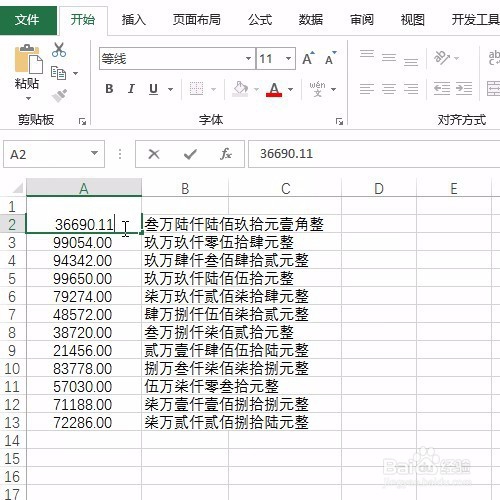The width and height of the screenshot is (500, 500).
Task: Toggle Underline formatting
Action: [x=153, y=89]
